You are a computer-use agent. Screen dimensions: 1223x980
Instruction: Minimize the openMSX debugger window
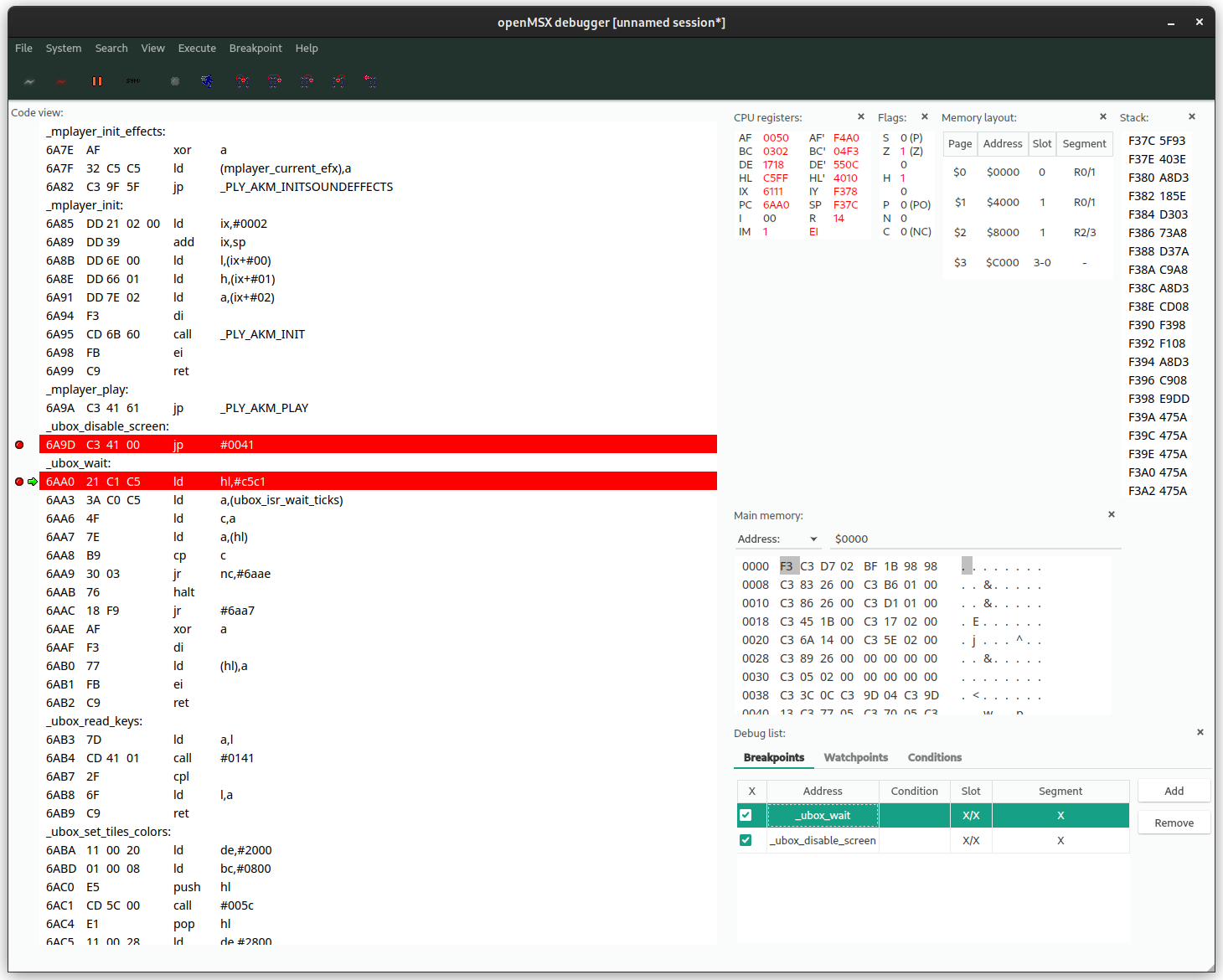(1171, 23)
